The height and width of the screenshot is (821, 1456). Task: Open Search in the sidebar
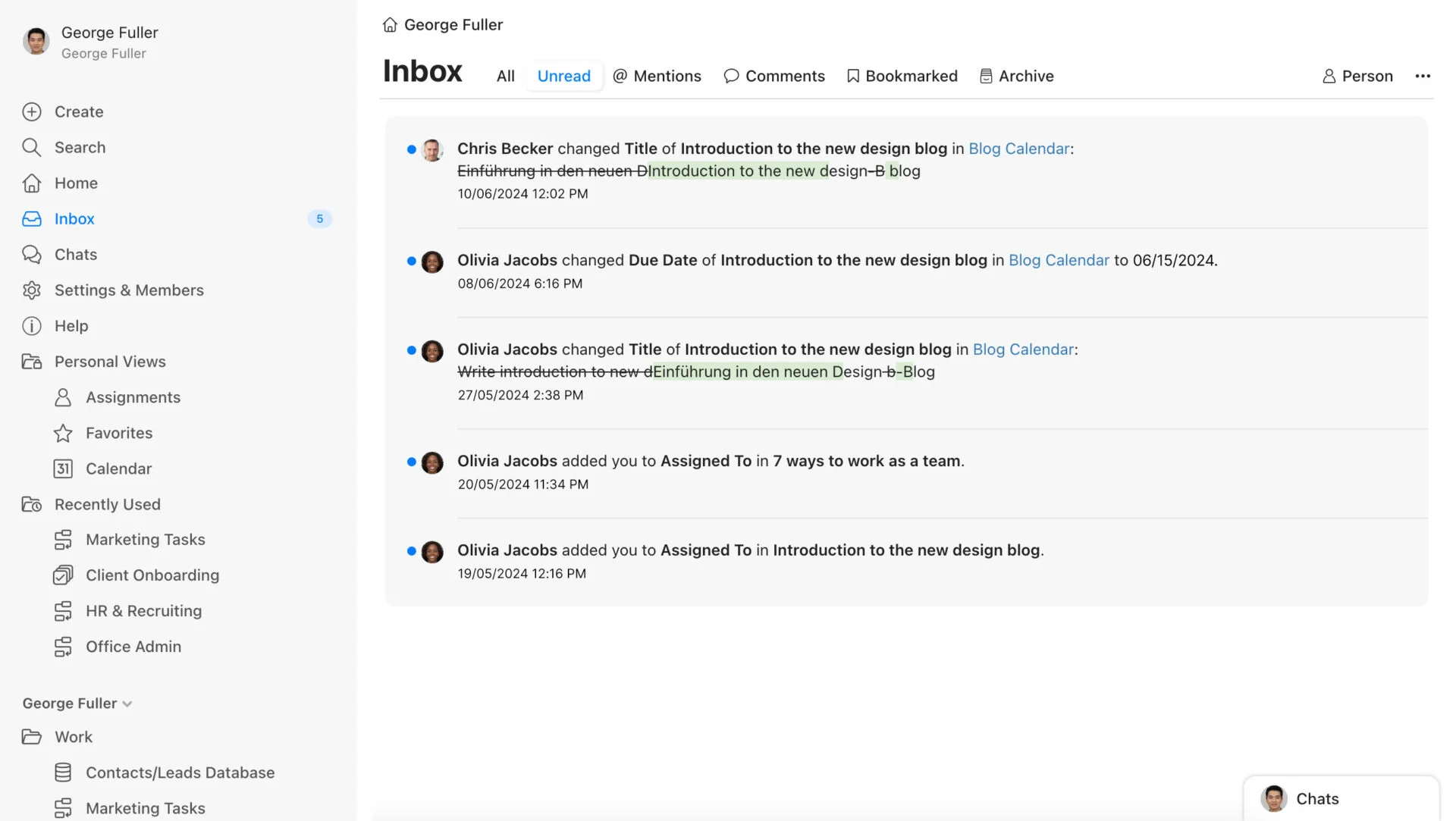tap(79, 147)
